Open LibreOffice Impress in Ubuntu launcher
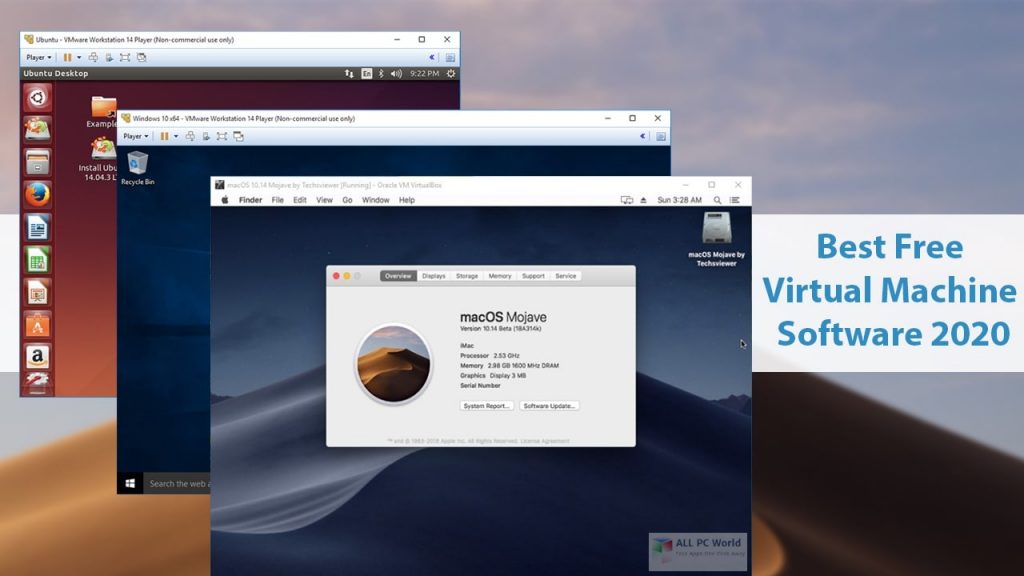The height and width of the screenshot is (576, 1024). point(37,293)
